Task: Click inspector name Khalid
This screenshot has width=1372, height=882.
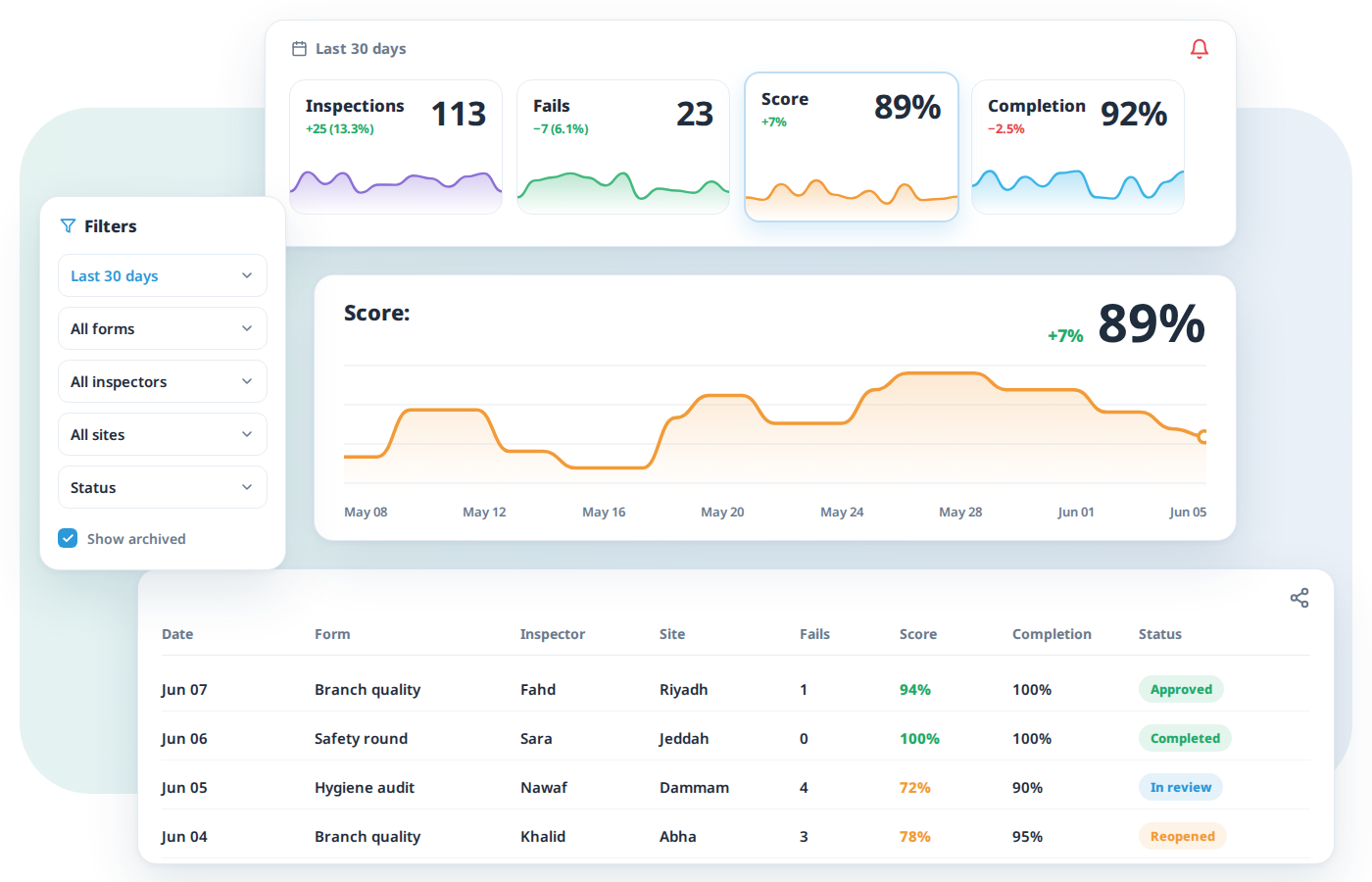Action: pyautogui.click(x=543, y=837)
